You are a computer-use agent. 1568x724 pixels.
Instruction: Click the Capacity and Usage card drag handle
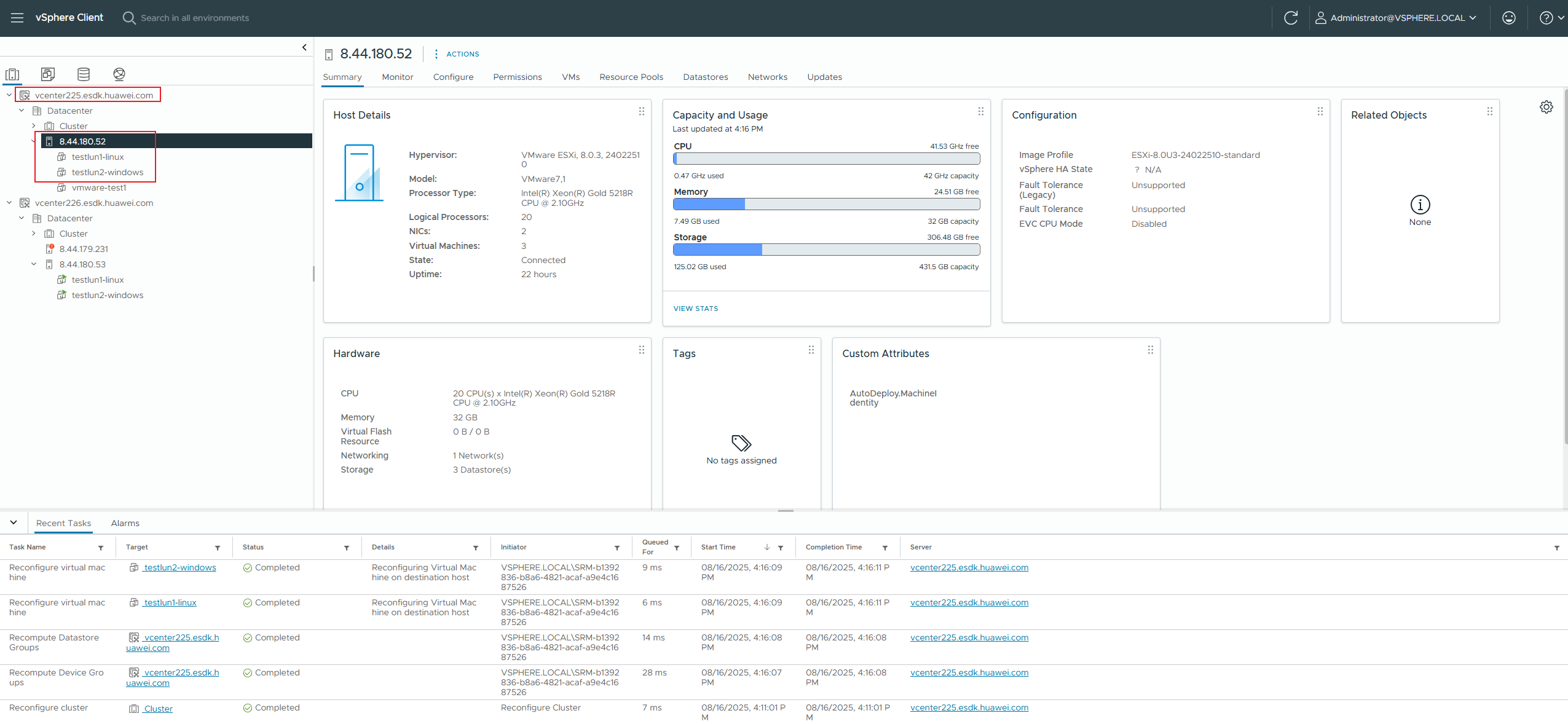(981, 111)
